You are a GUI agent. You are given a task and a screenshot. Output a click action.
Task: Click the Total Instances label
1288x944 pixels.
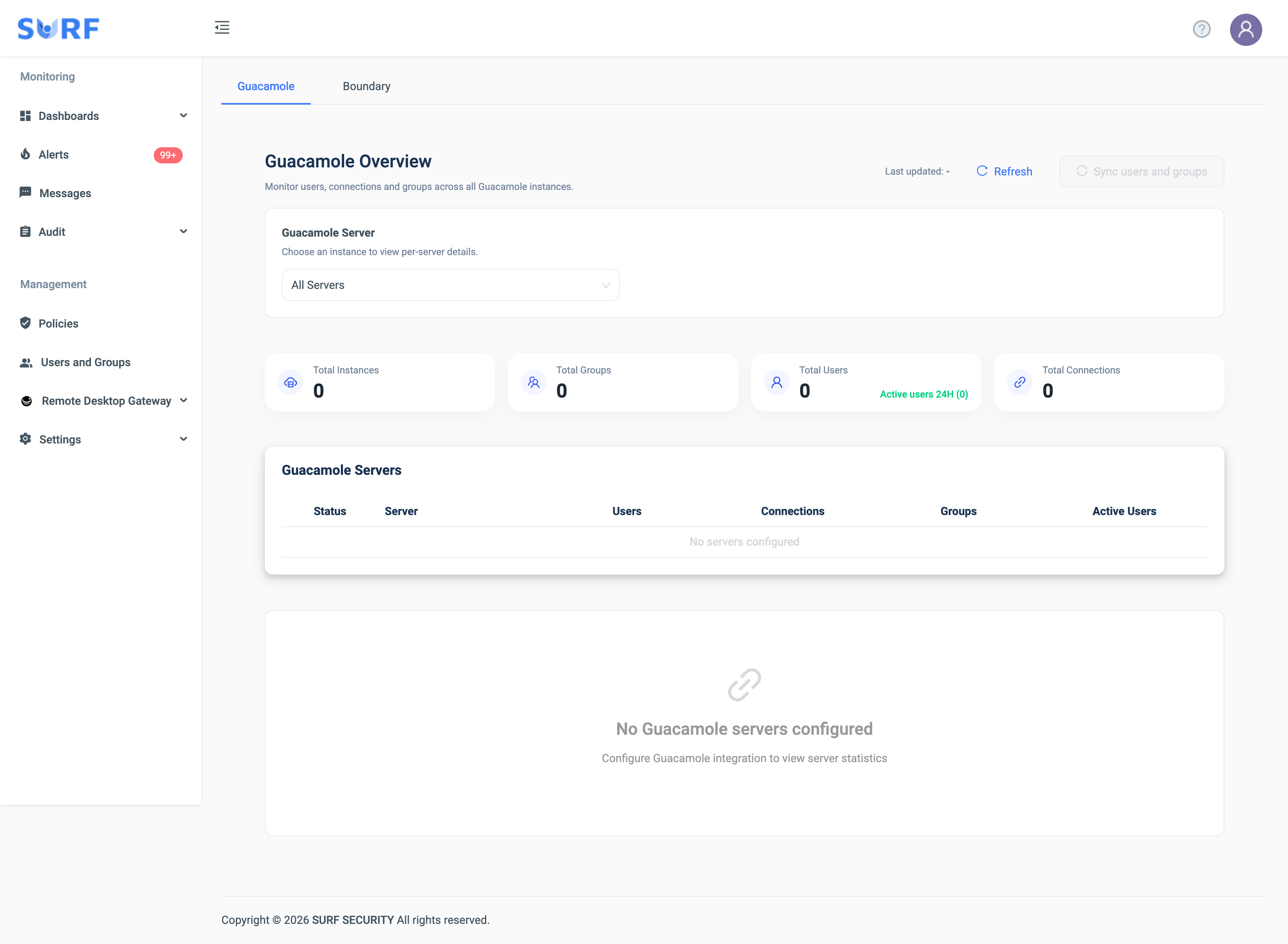(346, 370)
